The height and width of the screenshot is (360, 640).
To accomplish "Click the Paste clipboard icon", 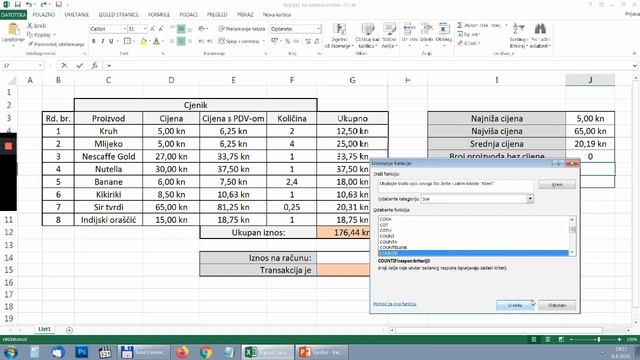I will 13,29.
